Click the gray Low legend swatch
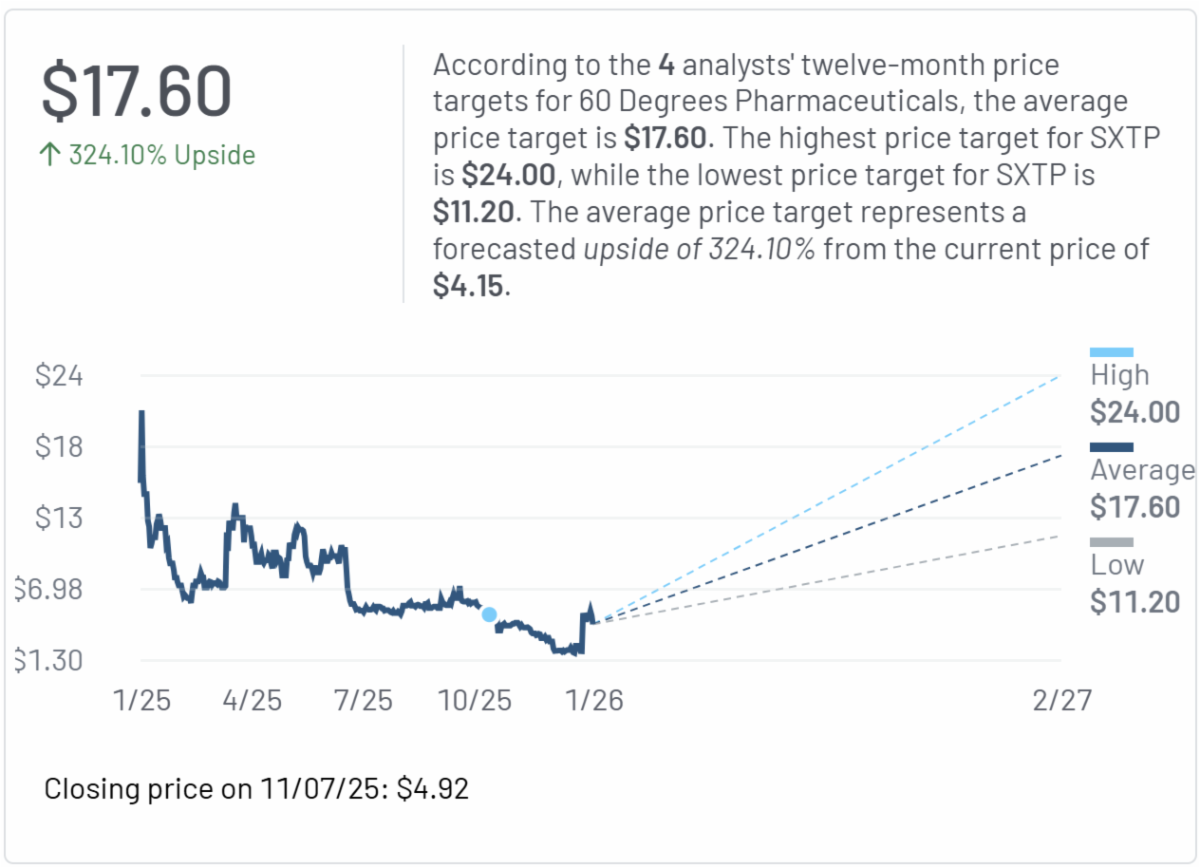1200x868 pixels. click(x=1111, y=542)
